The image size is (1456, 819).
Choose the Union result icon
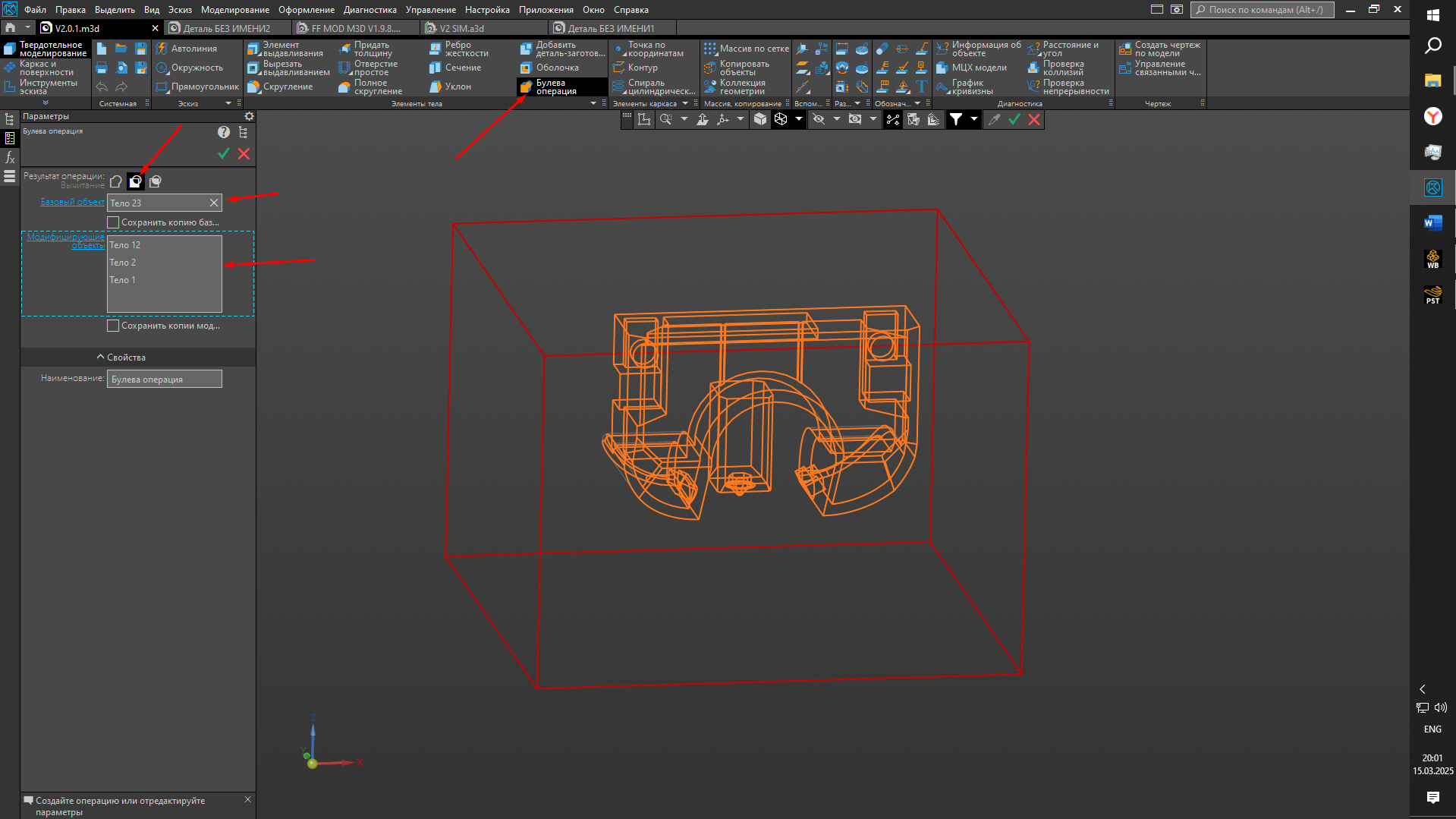tap(116, 181)
